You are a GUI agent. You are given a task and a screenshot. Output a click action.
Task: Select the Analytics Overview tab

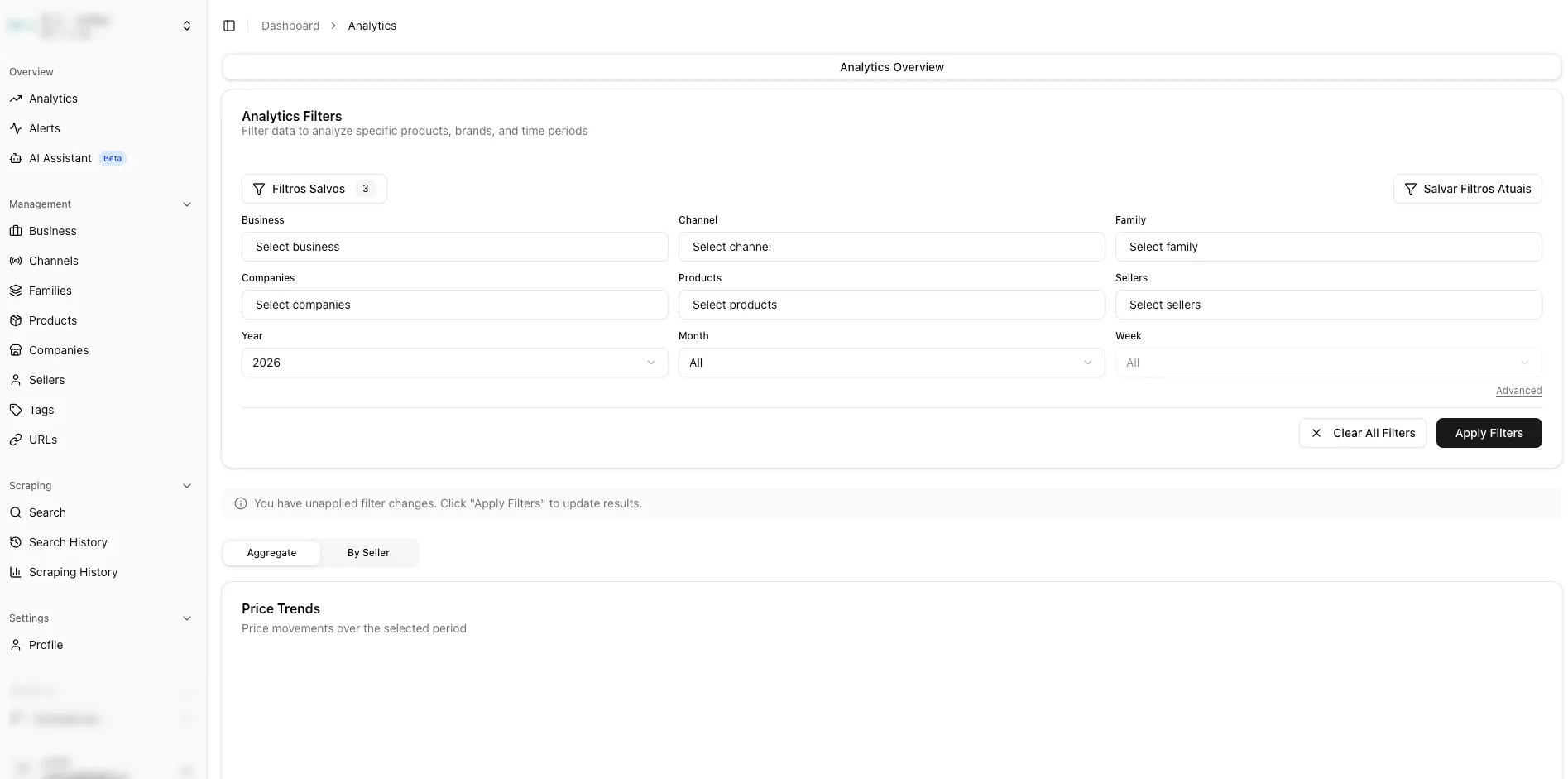coord(891,67)
